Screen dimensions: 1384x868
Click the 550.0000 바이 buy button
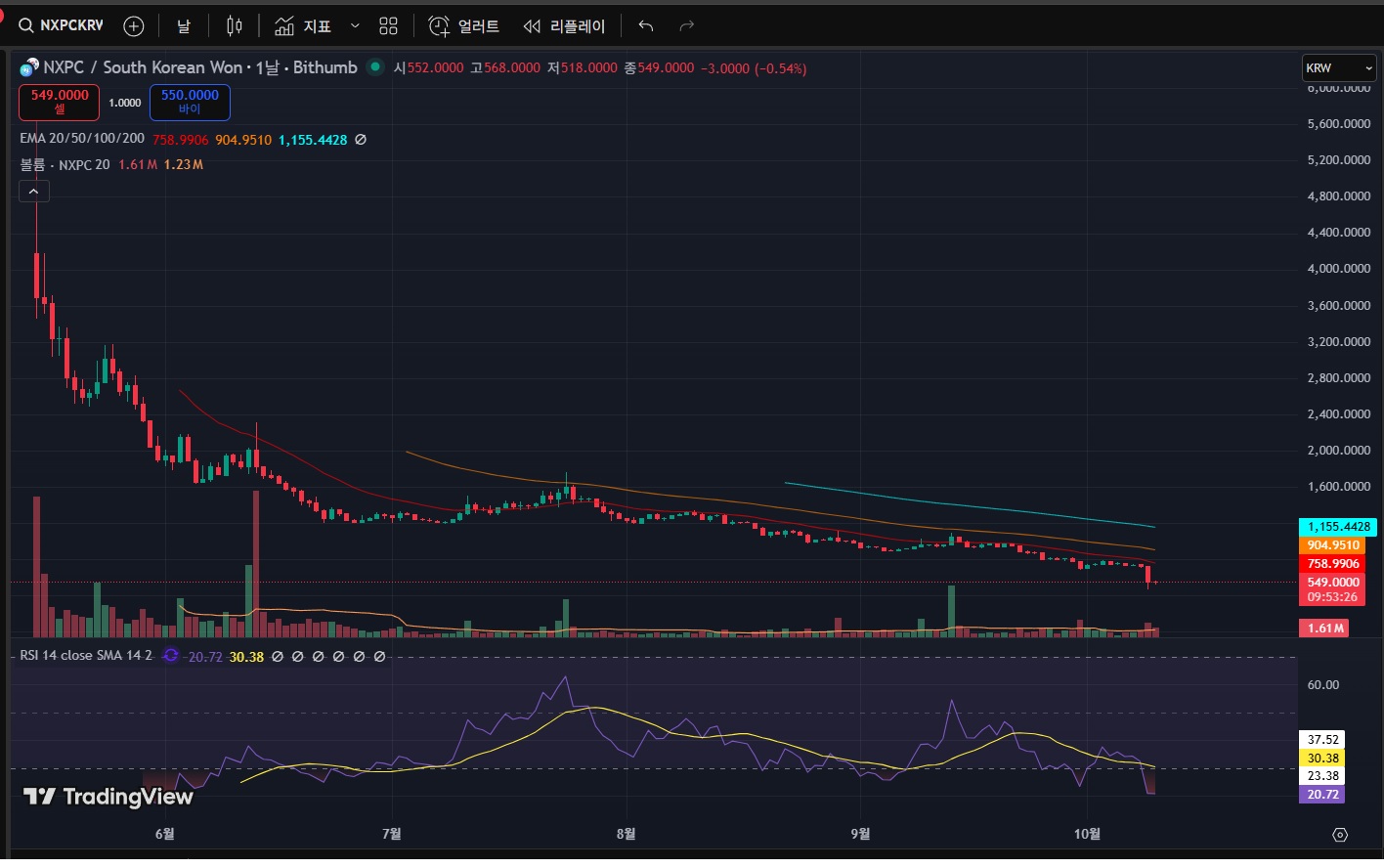point(190,102)
